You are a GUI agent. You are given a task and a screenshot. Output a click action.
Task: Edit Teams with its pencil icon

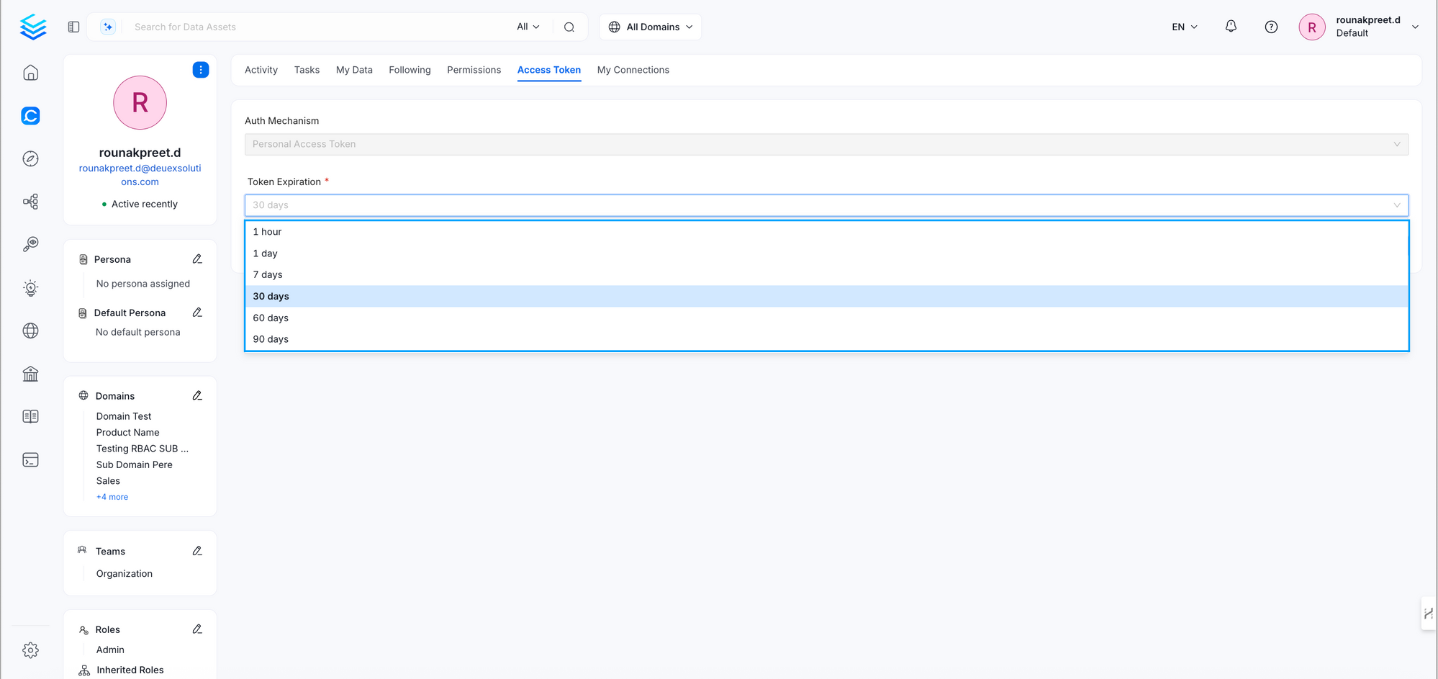pyautogui.click(x=197, y=551)
